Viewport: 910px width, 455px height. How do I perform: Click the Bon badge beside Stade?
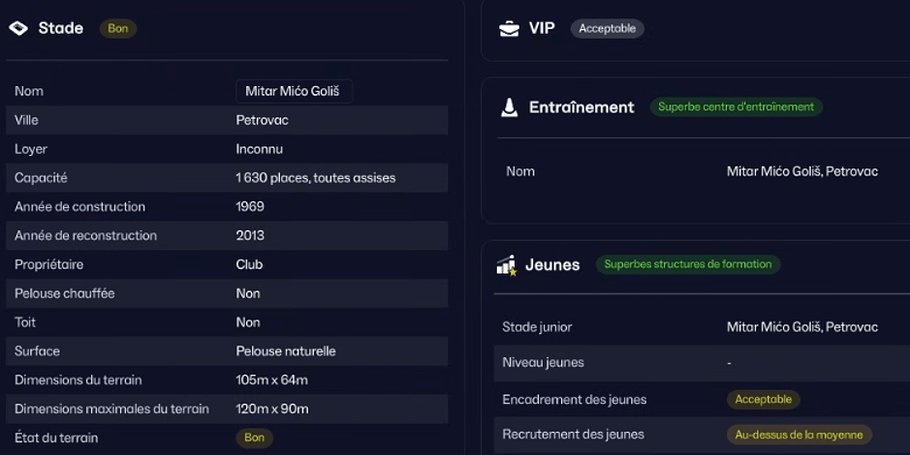tap(118, 28)
